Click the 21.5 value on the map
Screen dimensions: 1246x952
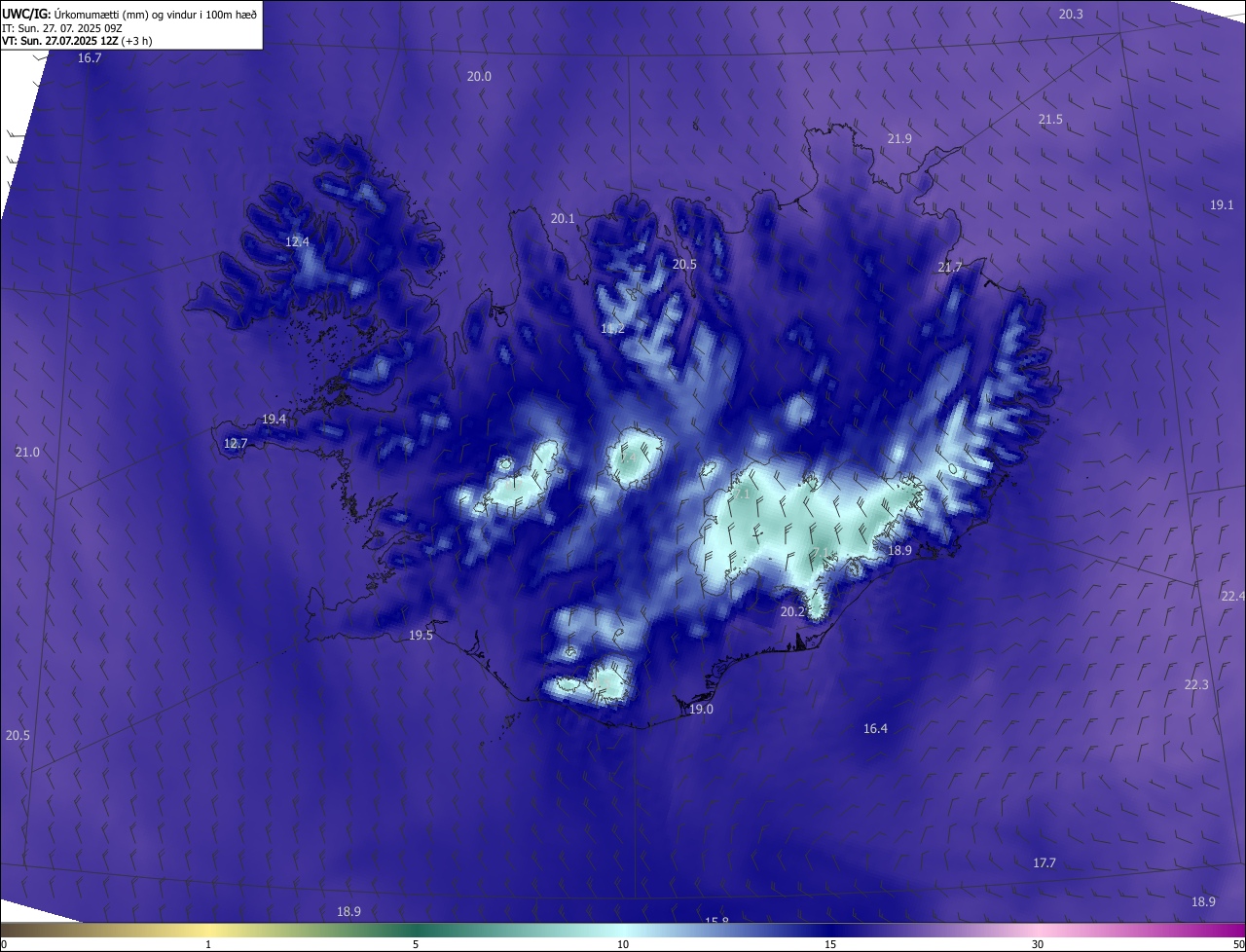[1050, 120]
